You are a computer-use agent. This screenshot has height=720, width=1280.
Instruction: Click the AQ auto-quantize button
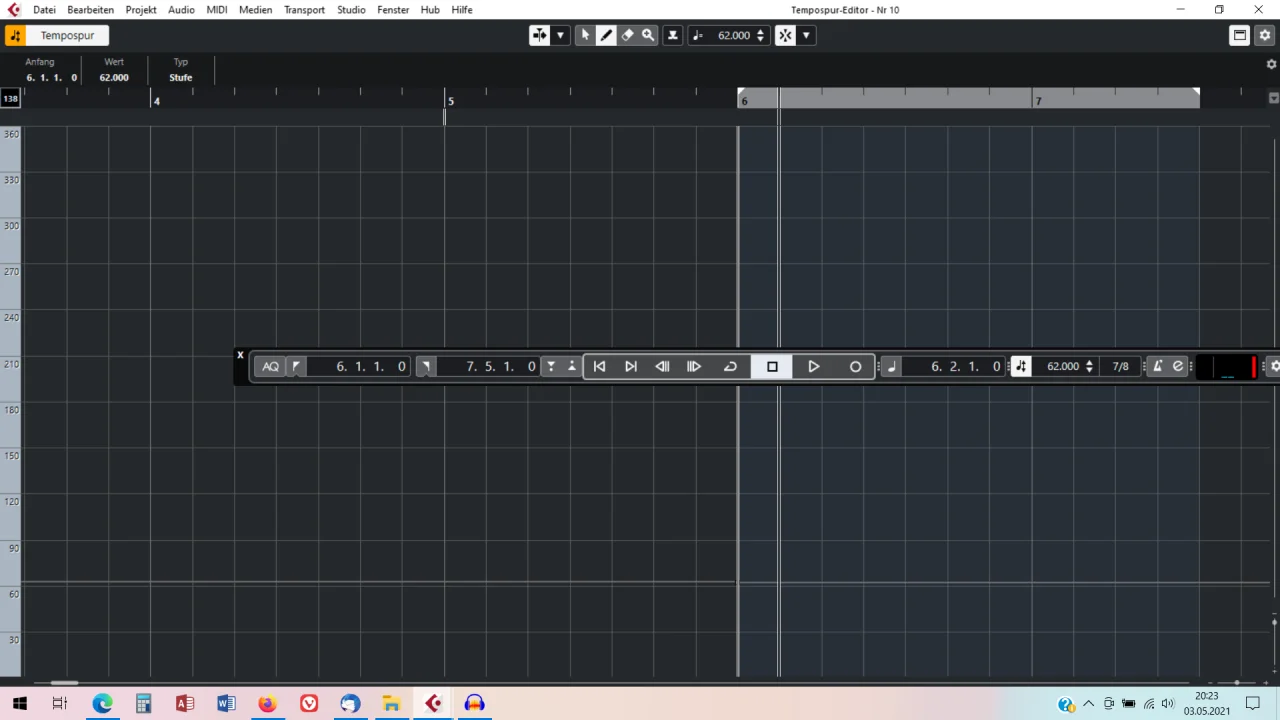pos(270,366)
